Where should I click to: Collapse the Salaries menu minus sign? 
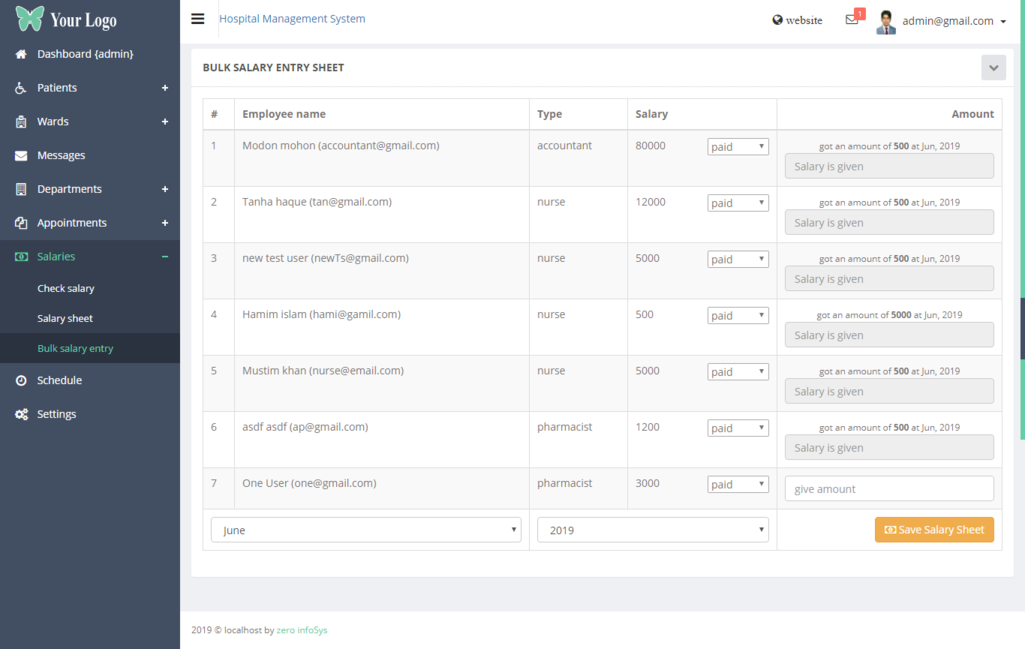click(165, 257)
